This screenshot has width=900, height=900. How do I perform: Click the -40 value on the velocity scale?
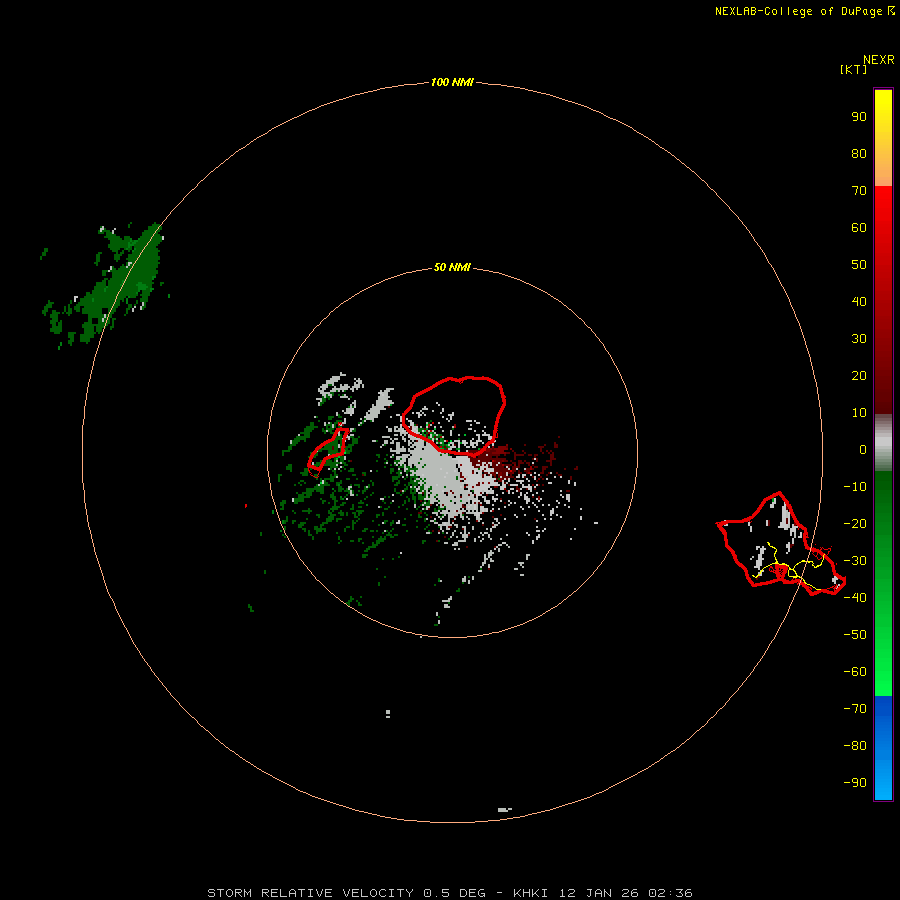coord(855,598)
